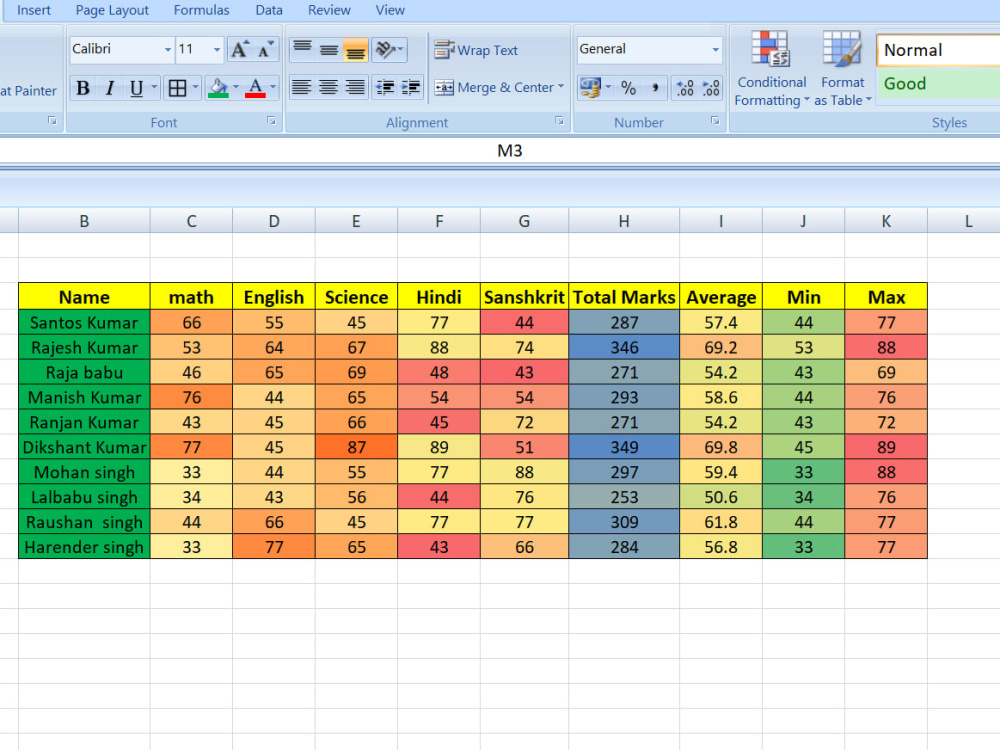Launch the Number dialog box launcher
1000x750 pixels.
coord(715,121)
